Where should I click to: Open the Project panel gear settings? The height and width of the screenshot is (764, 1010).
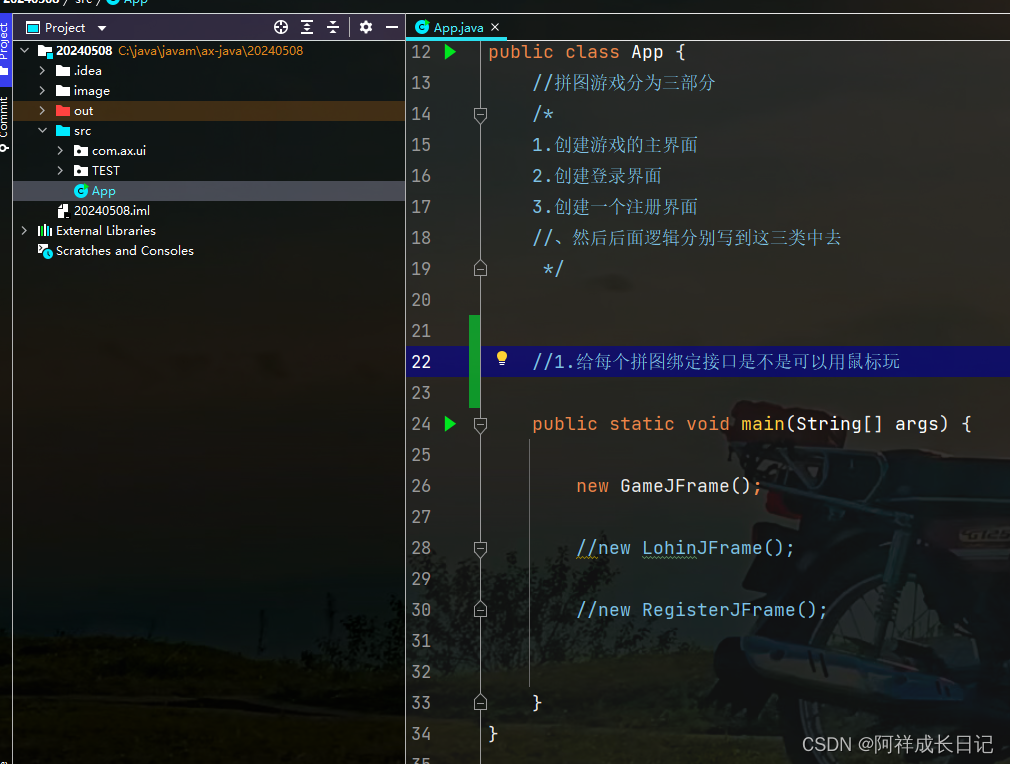[x=366, y=28]
